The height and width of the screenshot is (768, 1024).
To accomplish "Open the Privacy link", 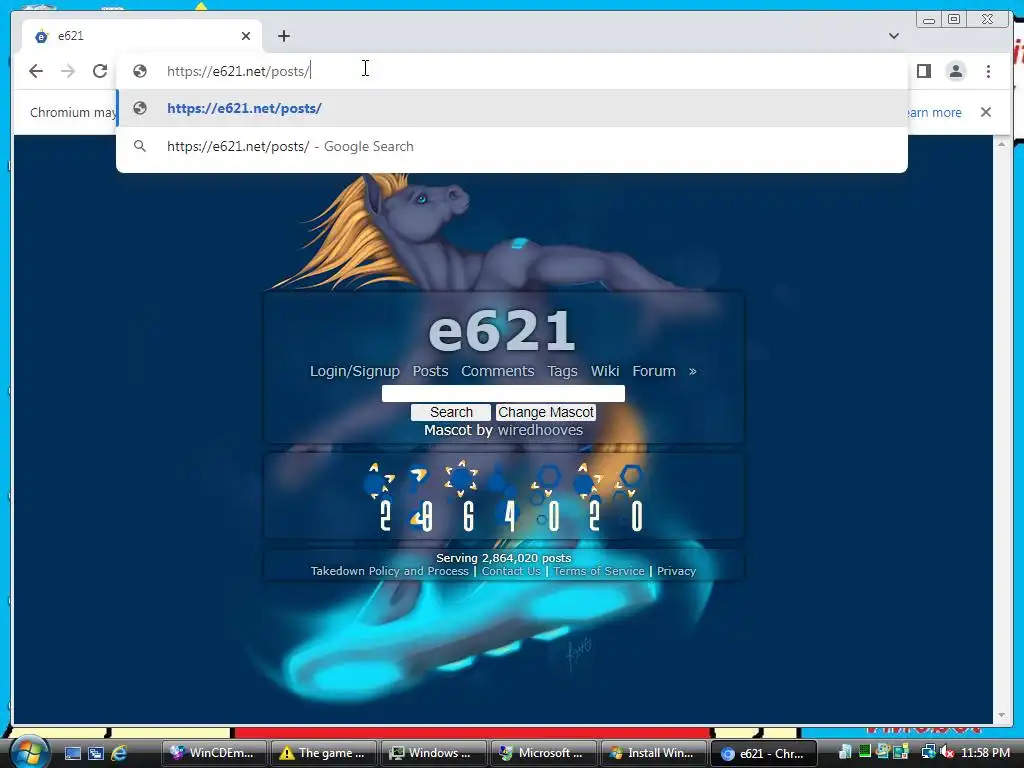I will 676,571.
